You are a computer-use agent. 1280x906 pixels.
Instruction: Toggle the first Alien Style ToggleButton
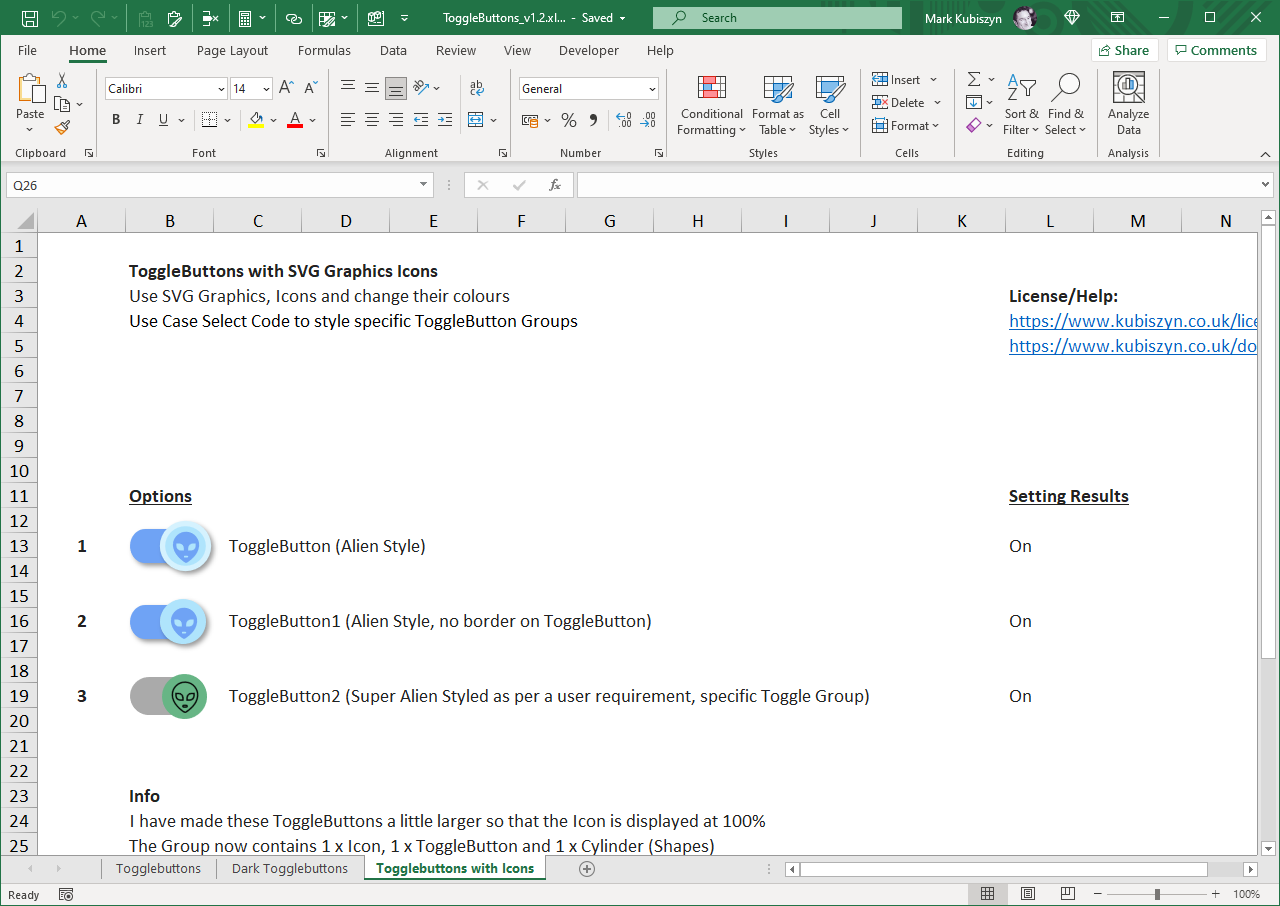coord(169,546)
